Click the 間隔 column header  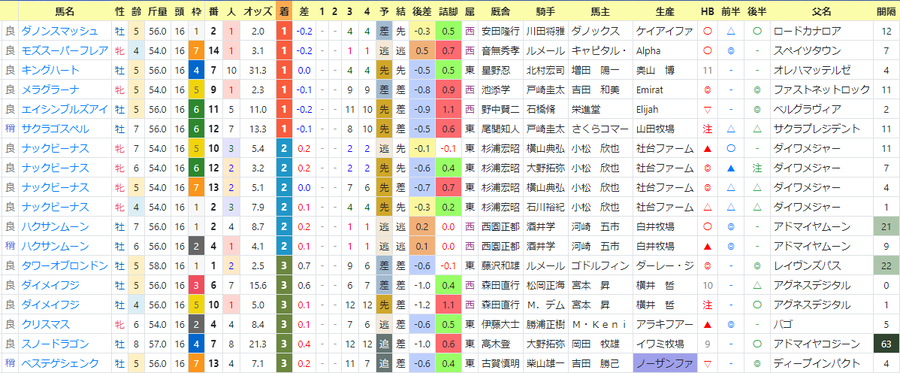click(886, 11)
